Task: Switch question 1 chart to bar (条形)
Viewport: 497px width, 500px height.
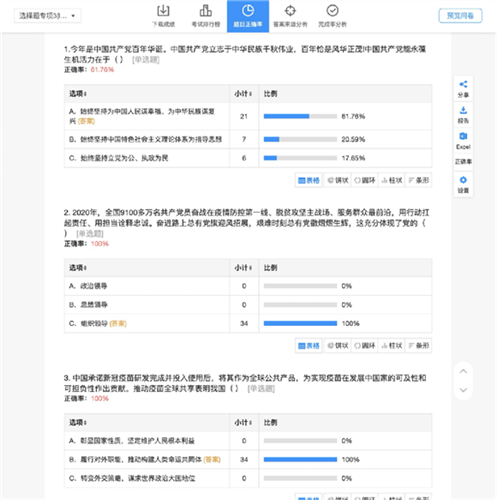Action: [x=418, y=180]
